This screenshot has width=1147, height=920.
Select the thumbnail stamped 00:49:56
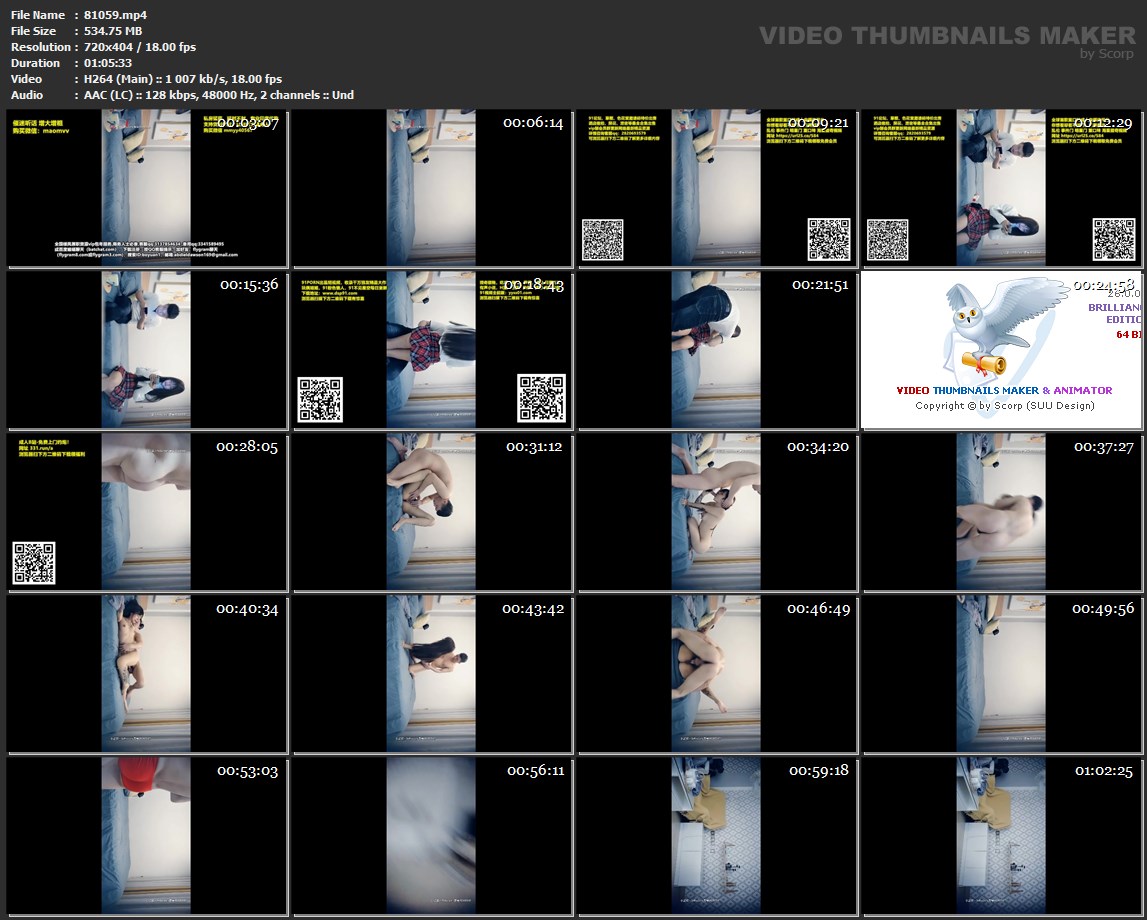tap(1002, 674)
